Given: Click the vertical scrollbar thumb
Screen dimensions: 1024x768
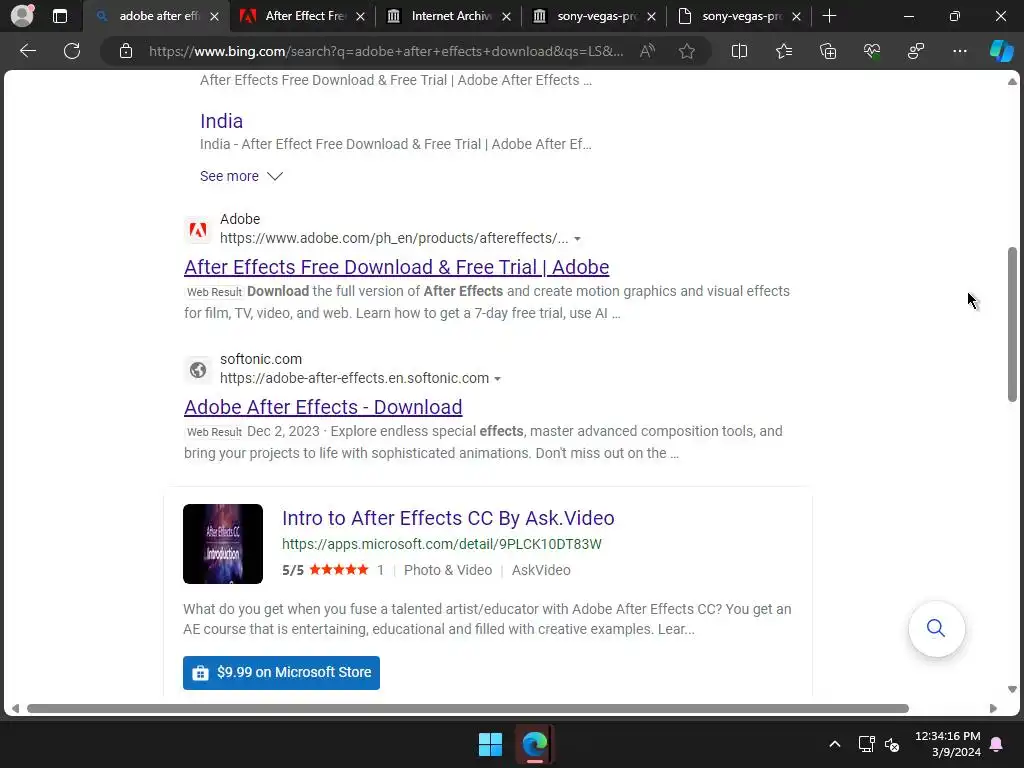Looking at the screenshot, I should pos(1012,325).
